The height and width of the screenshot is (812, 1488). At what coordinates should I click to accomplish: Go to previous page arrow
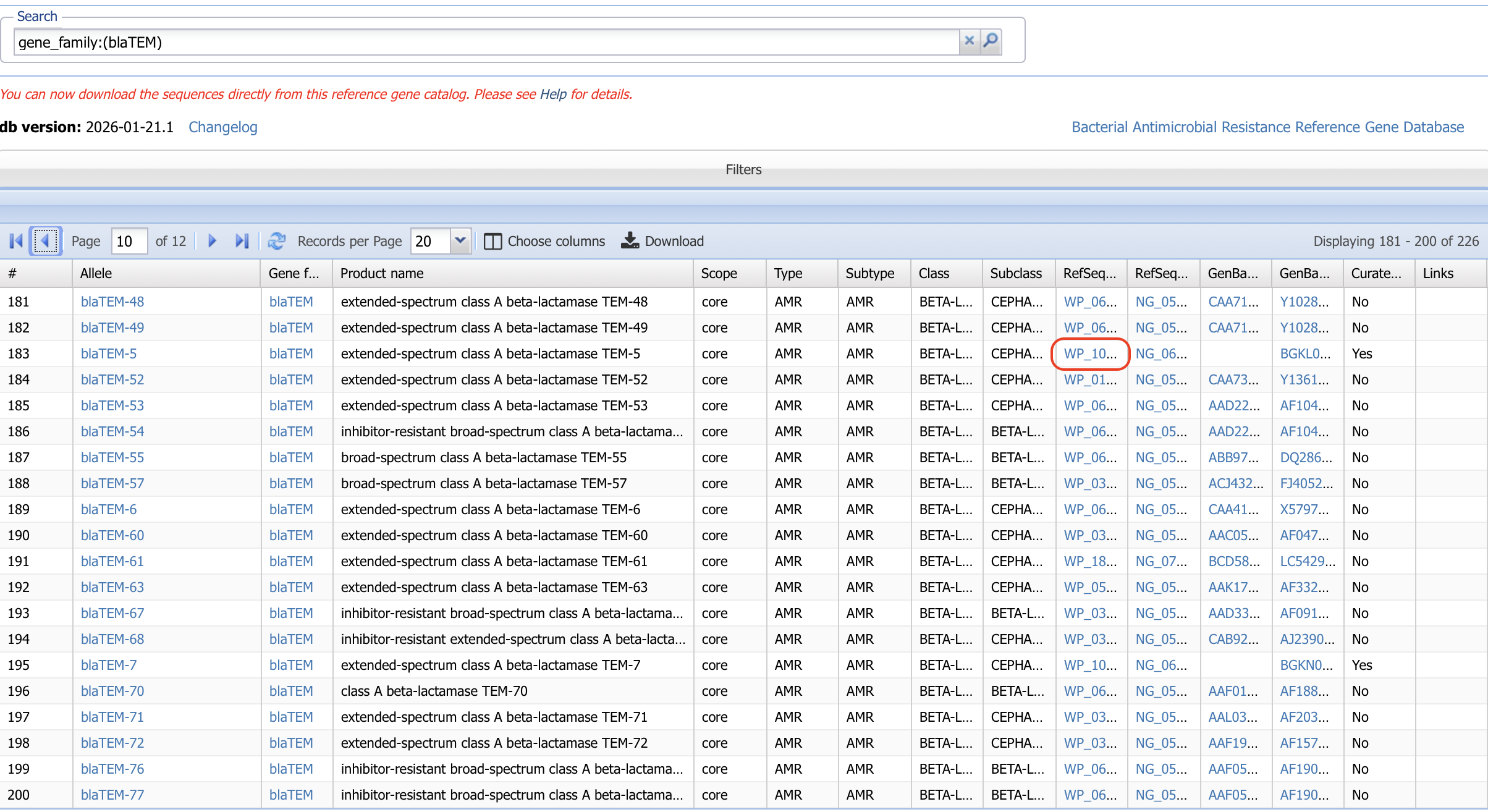45,241
